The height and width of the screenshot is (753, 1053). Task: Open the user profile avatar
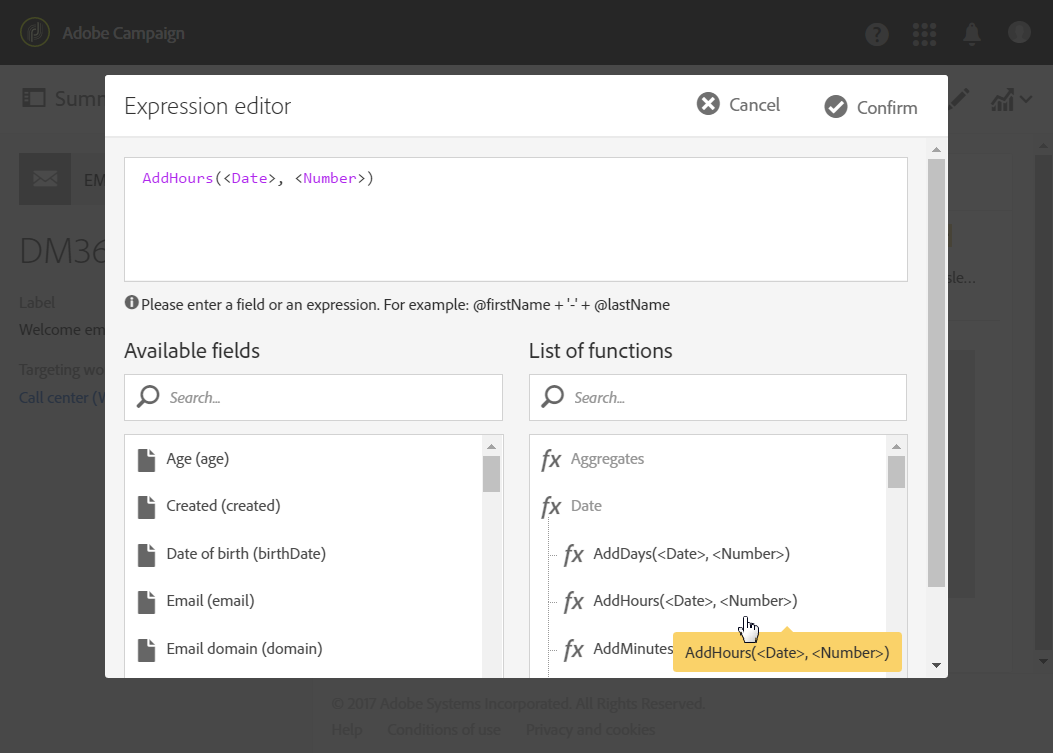click(1019, 33)
